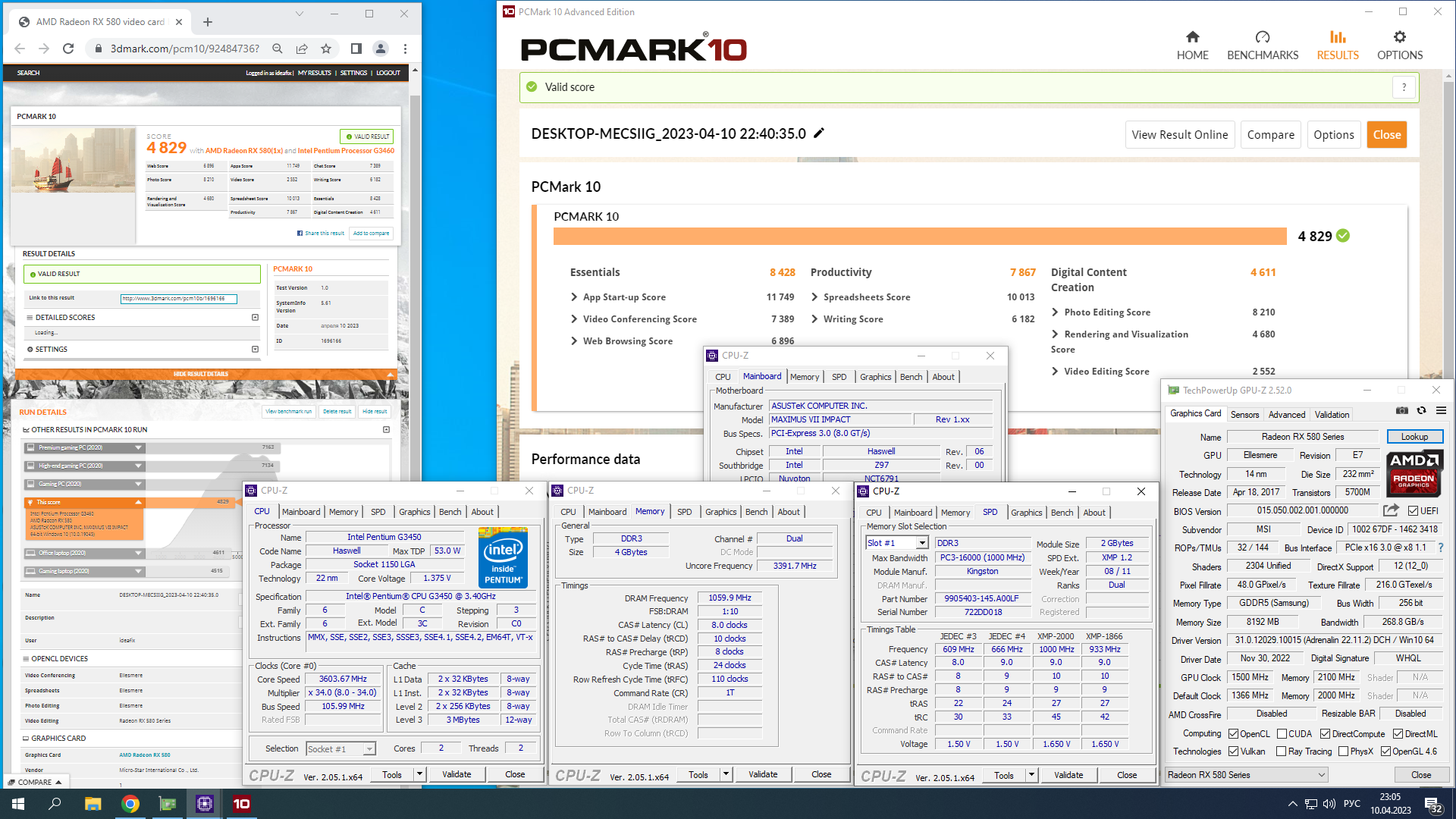Open the Socket #1 selection dropdown
This screenshot has width=1456, height=819.
click(x=340, y=748)
